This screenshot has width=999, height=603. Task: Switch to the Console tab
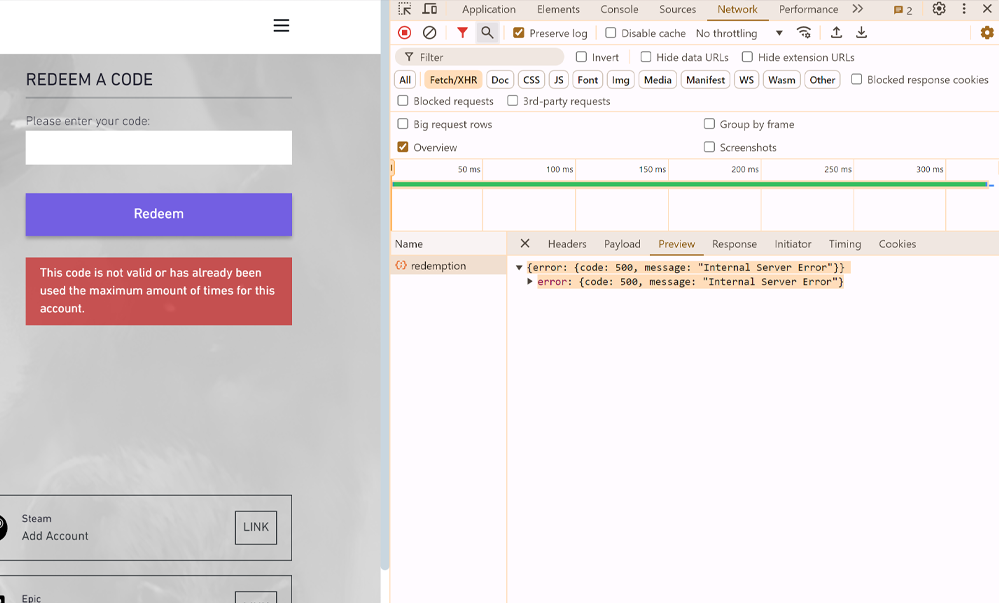pos(619,9)
